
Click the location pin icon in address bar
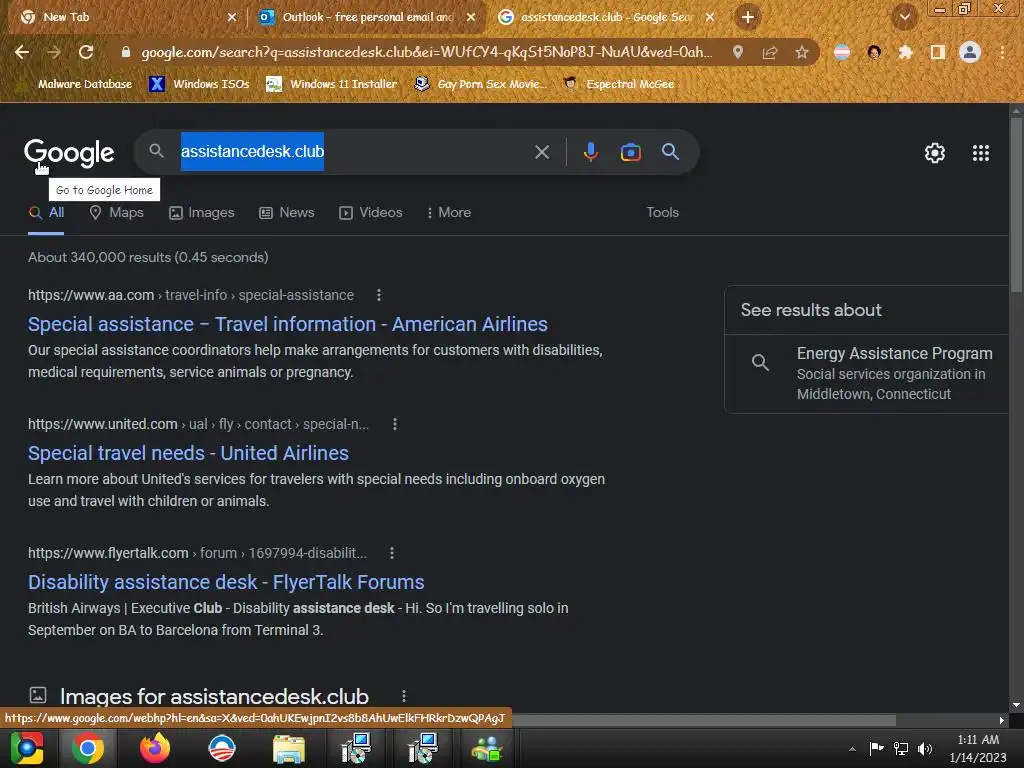(738, 52)
